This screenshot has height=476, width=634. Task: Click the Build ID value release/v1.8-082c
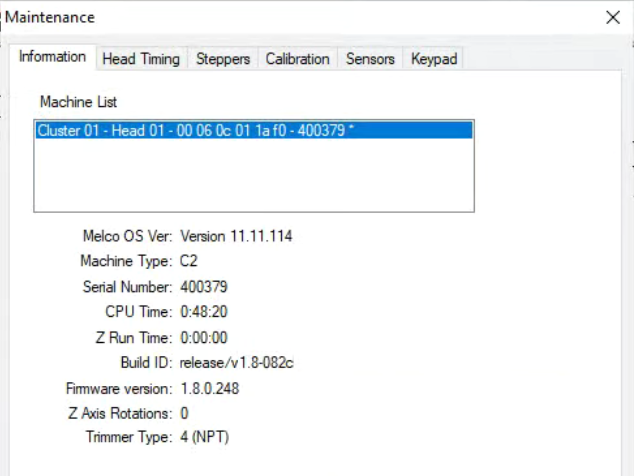tap(237, 363)
